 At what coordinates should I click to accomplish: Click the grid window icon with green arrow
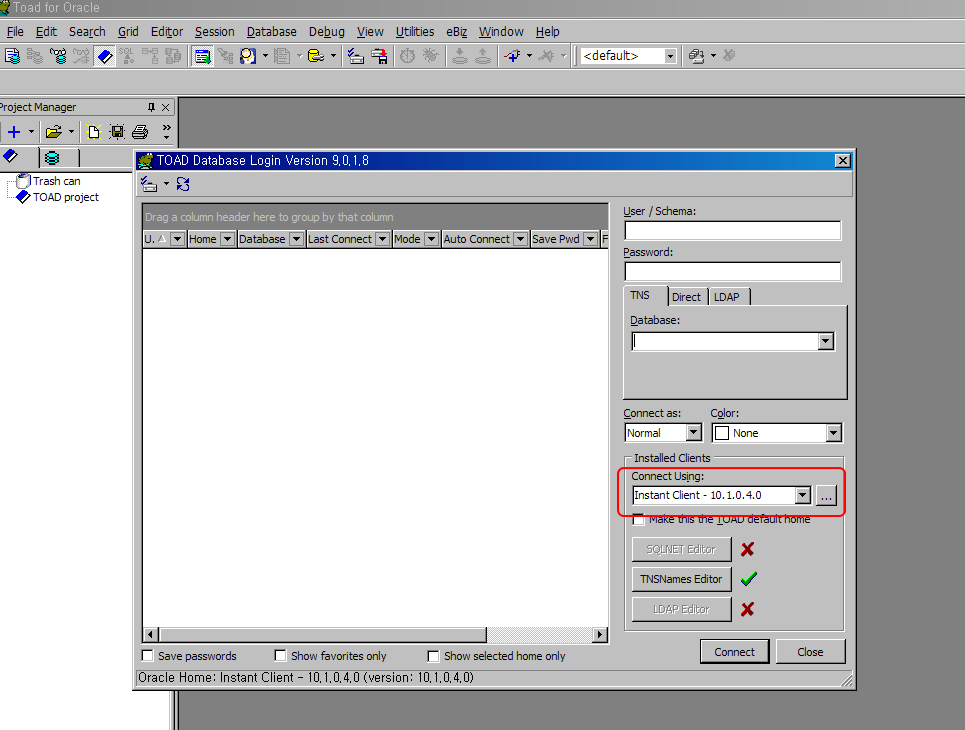click(x=202, y=56)
